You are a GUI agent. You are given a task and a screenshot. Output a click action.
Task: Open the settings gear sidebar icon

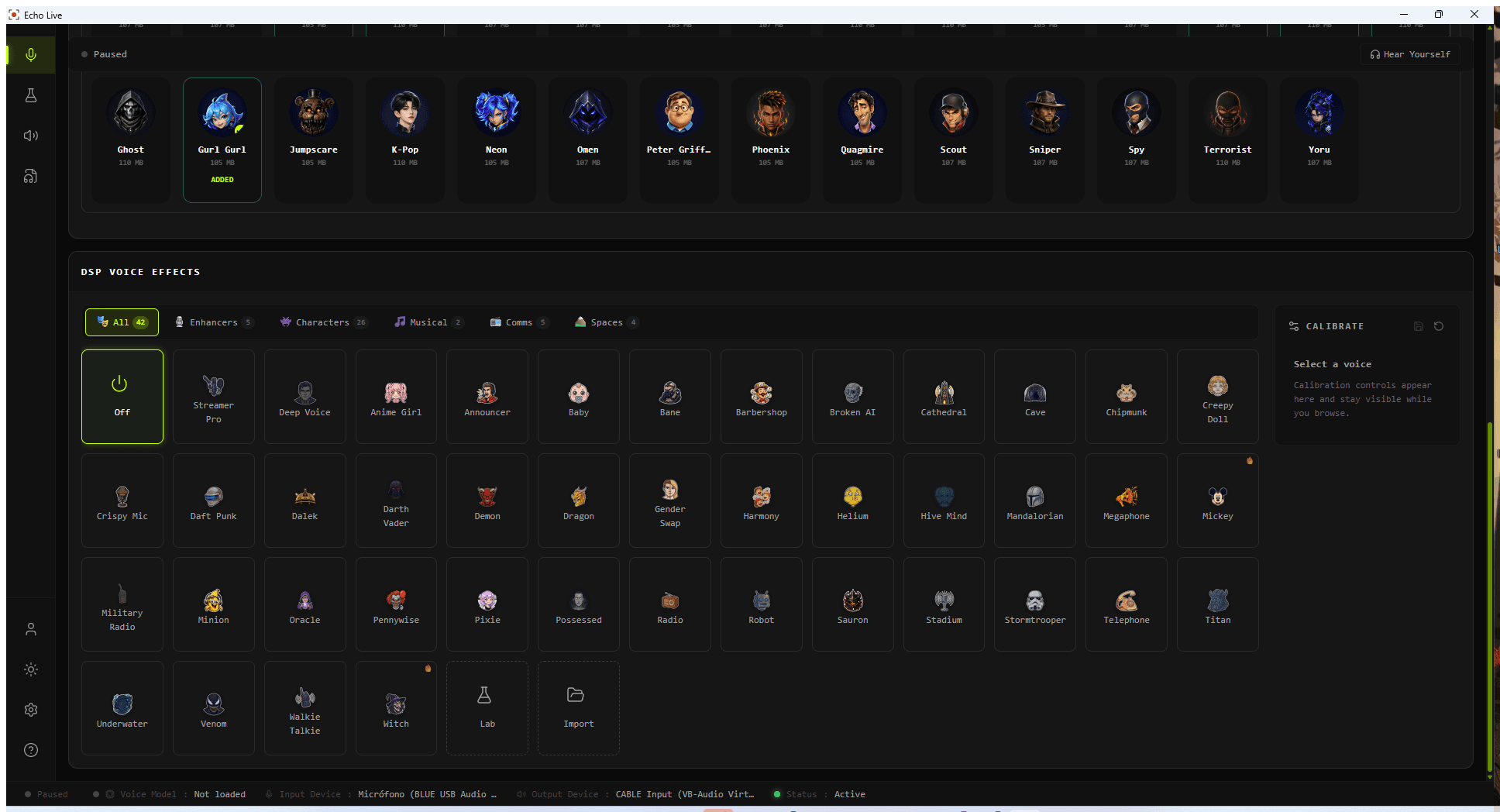click(31, 710)
